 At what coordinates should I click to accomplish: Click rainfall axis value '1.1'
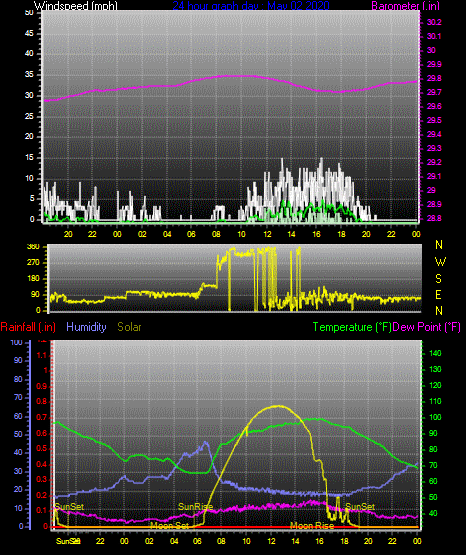click(42, 355)
